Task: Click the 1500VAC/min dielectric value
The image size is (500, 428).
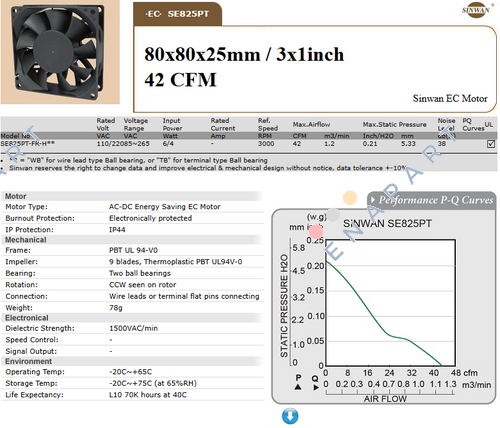Action: tap(133, 328)
